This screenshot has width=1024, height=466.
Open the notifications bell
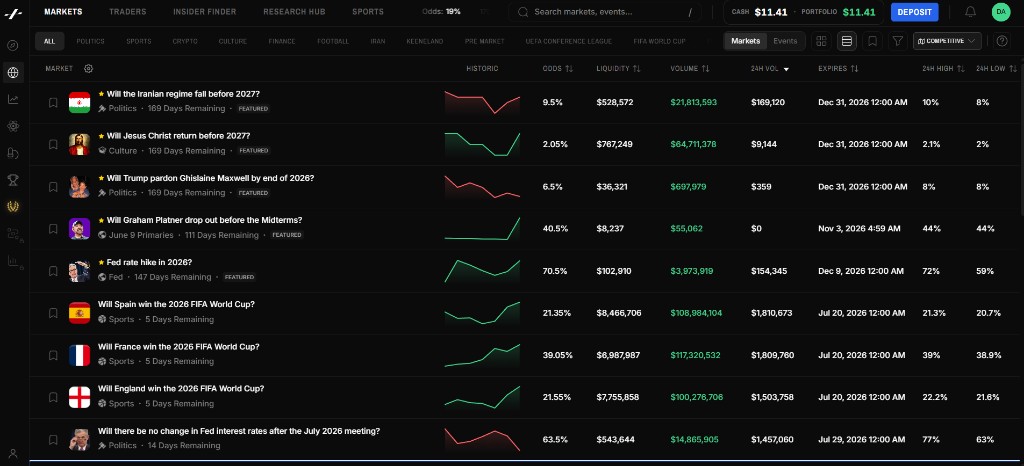click(970, 12)
